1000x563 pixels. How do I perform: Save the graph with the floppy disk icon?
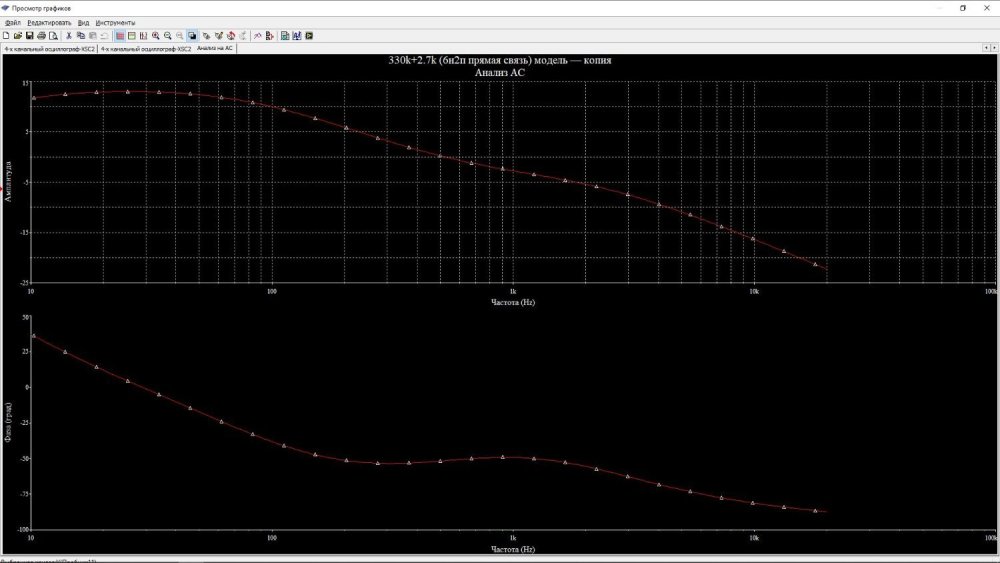[29, 35]
